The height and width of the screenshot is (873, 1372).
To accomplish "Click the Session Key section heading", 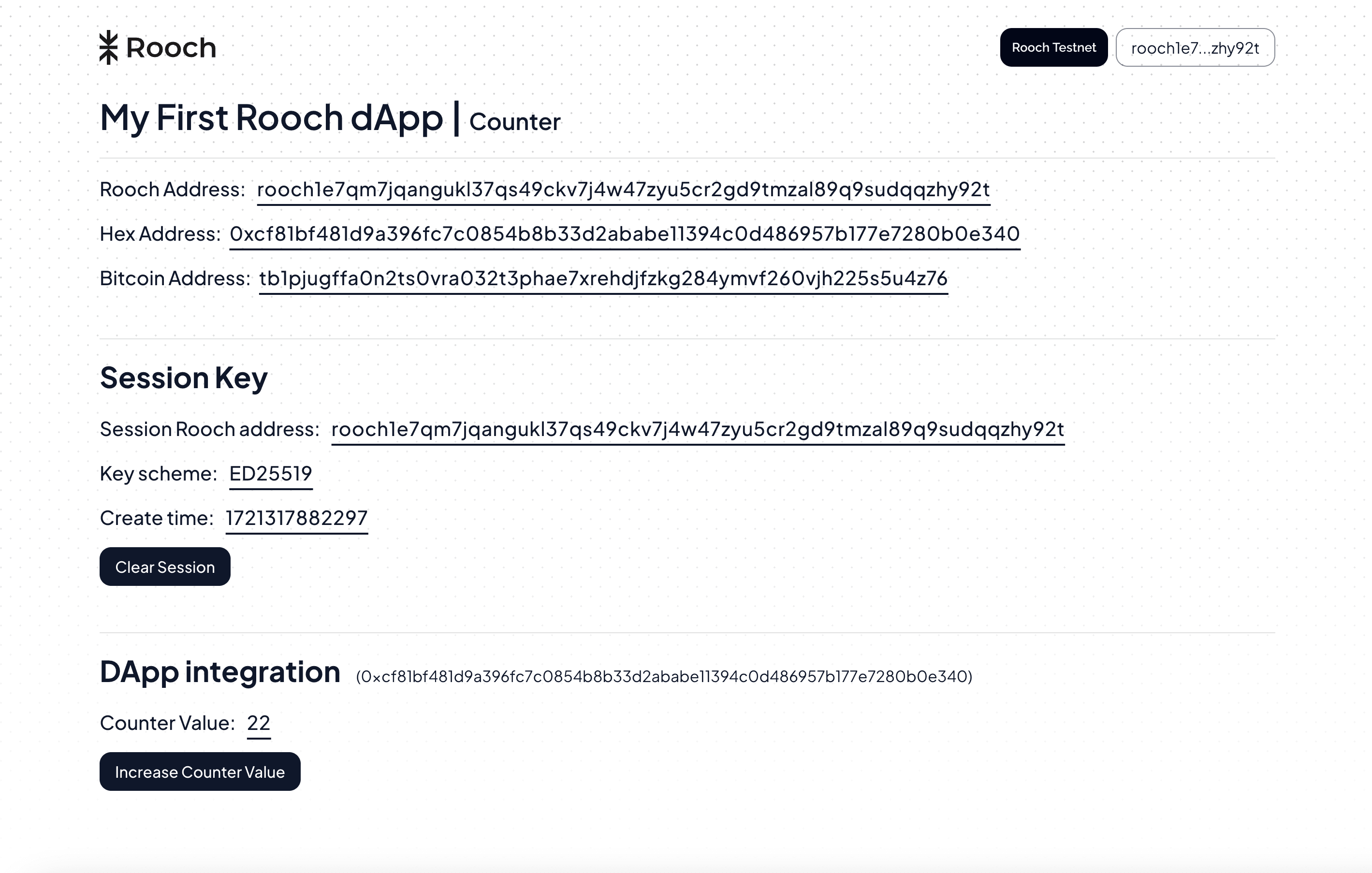I will click(184, 378).
